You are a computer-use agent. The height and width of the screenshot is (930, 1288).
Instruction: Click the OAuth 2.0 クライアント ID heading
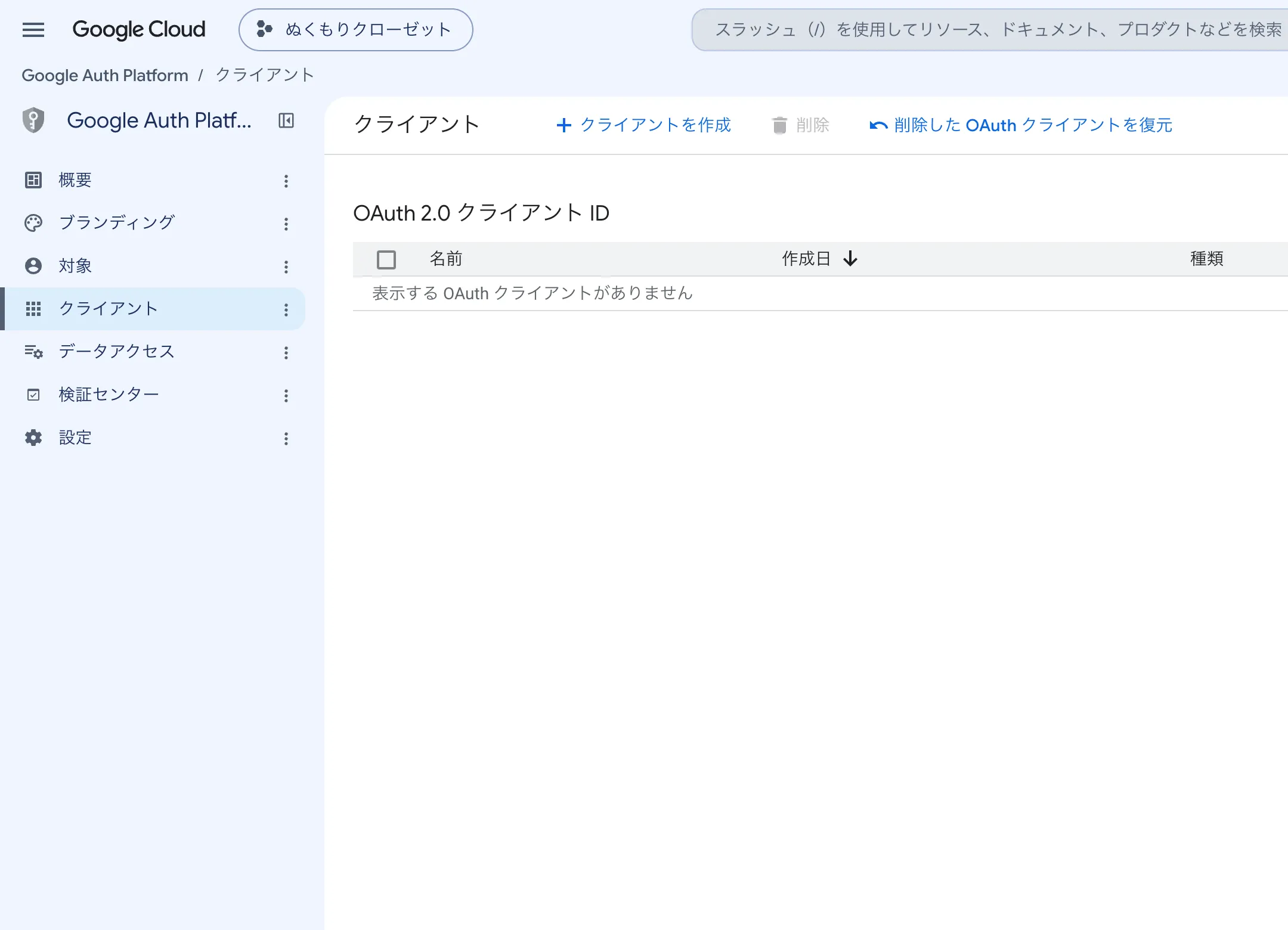tap(481, 213)
